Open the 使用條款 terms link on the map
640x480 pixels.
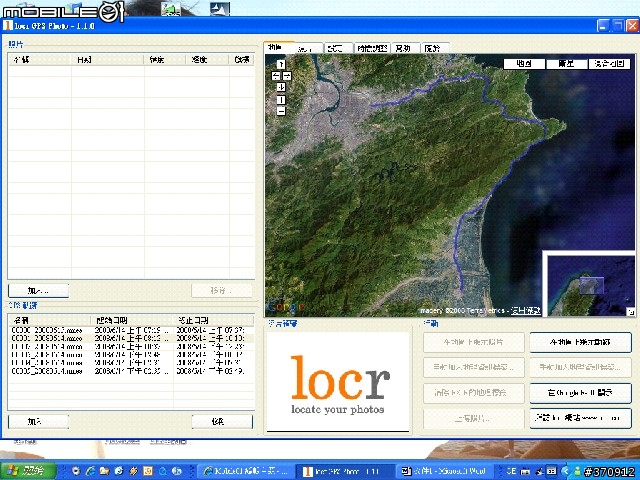tap(526, 311)
